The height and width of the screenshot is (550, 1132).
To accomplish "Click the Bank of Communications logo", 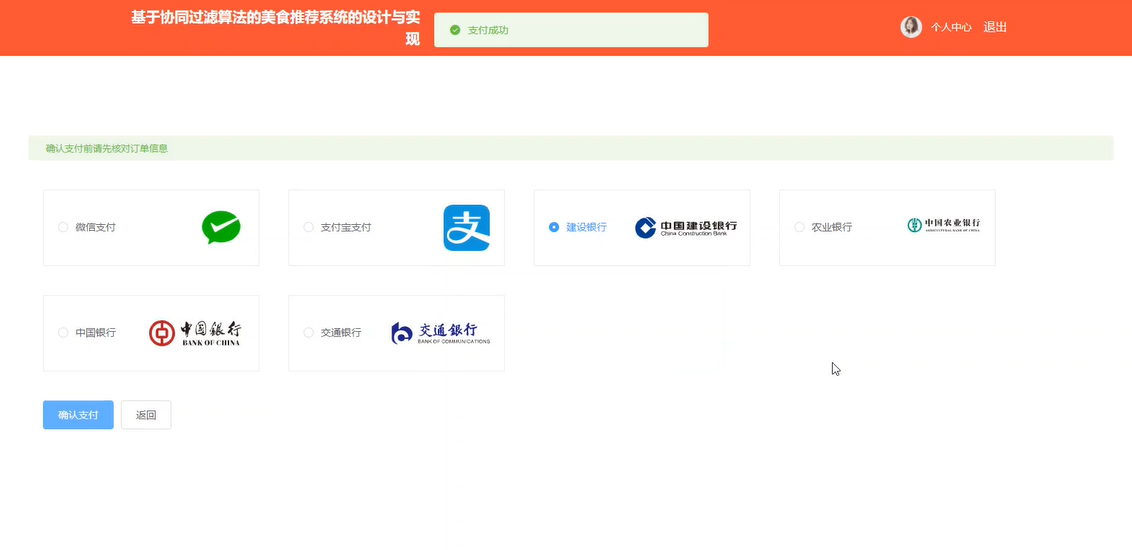I will (440, 333).
